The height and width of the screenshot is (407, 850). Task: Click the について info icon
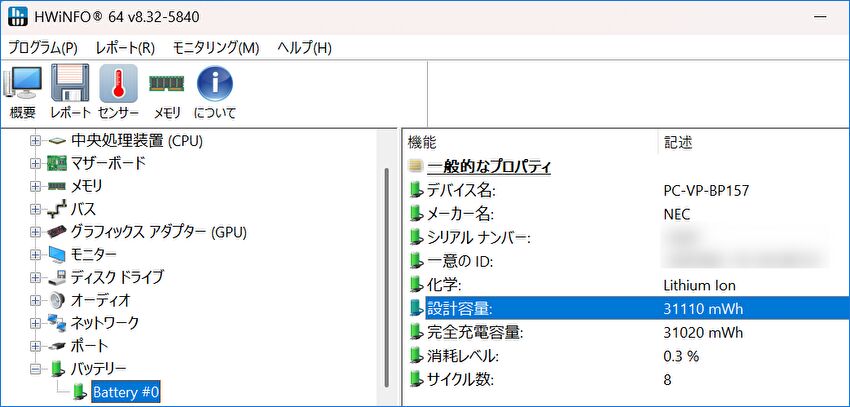(214, 84)
